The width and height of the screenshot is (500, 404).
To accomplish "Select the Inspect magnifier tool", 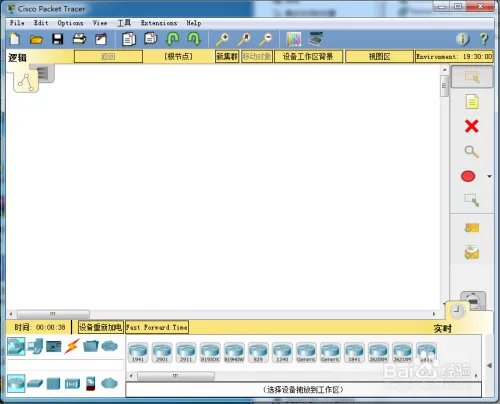I will [x=471, y=152].
